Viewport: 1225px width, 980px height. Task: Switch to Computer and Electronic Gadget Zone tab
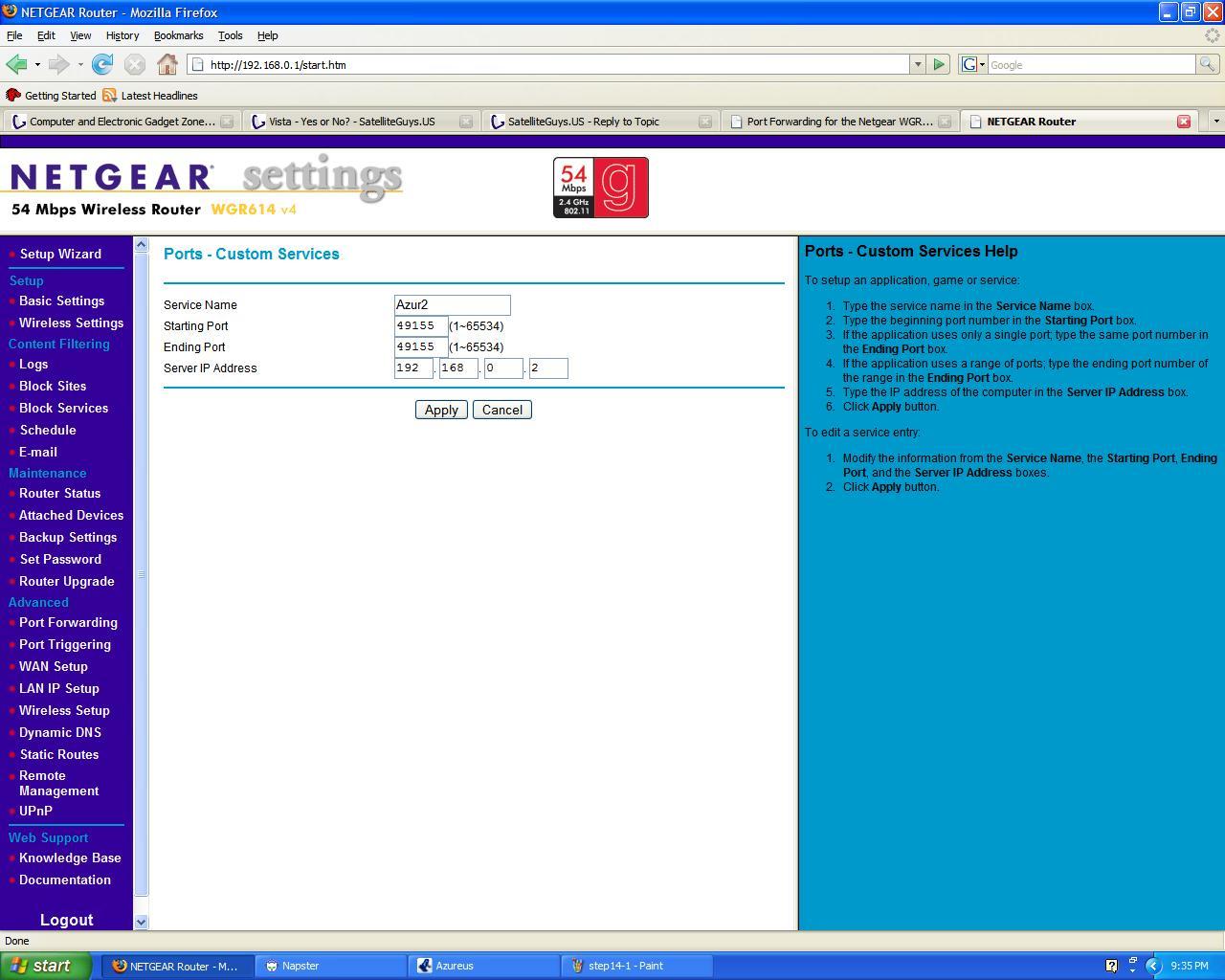click(x=121, y=122)
